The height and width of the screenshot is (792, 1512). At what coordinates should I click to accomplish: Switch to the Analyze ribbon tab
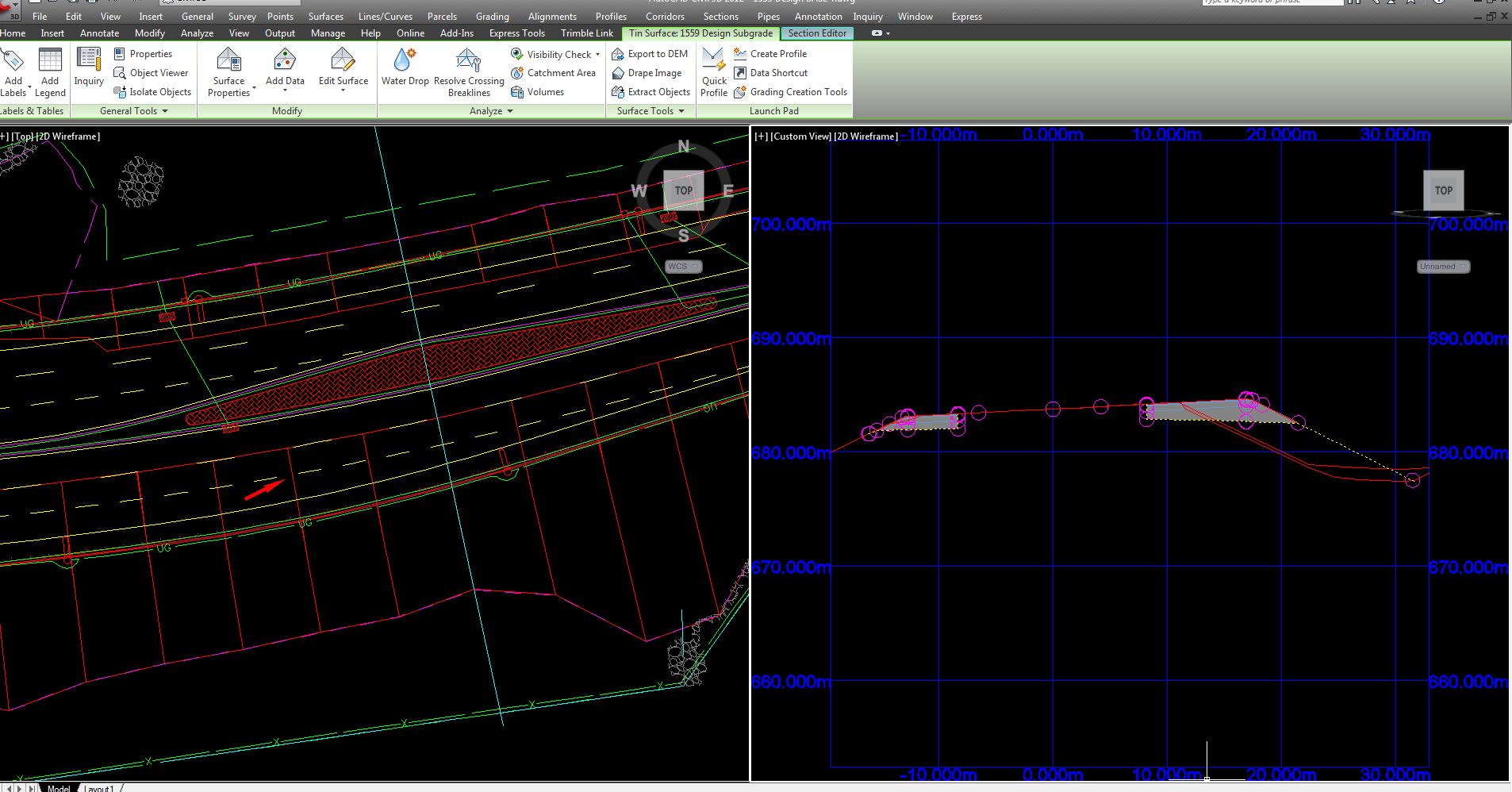(x=197, y=33)
